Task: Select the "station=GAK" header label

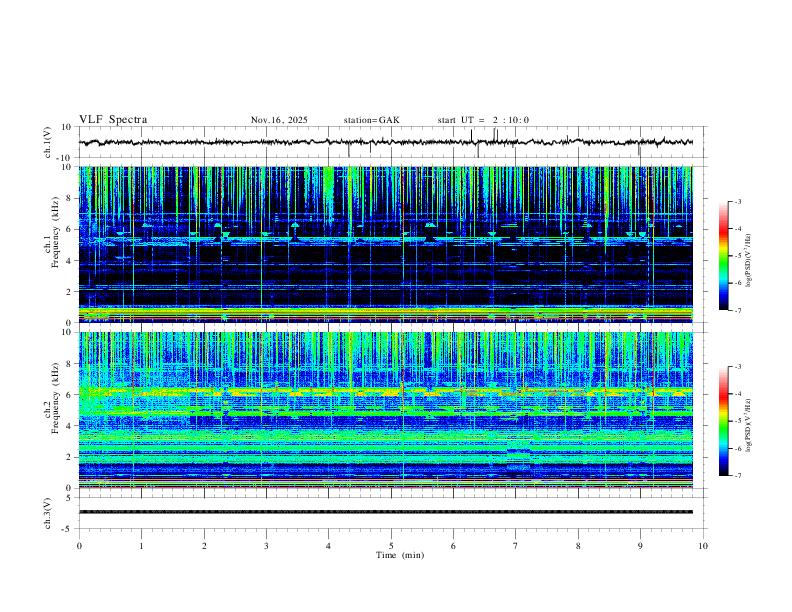Action: pos(371,120)
